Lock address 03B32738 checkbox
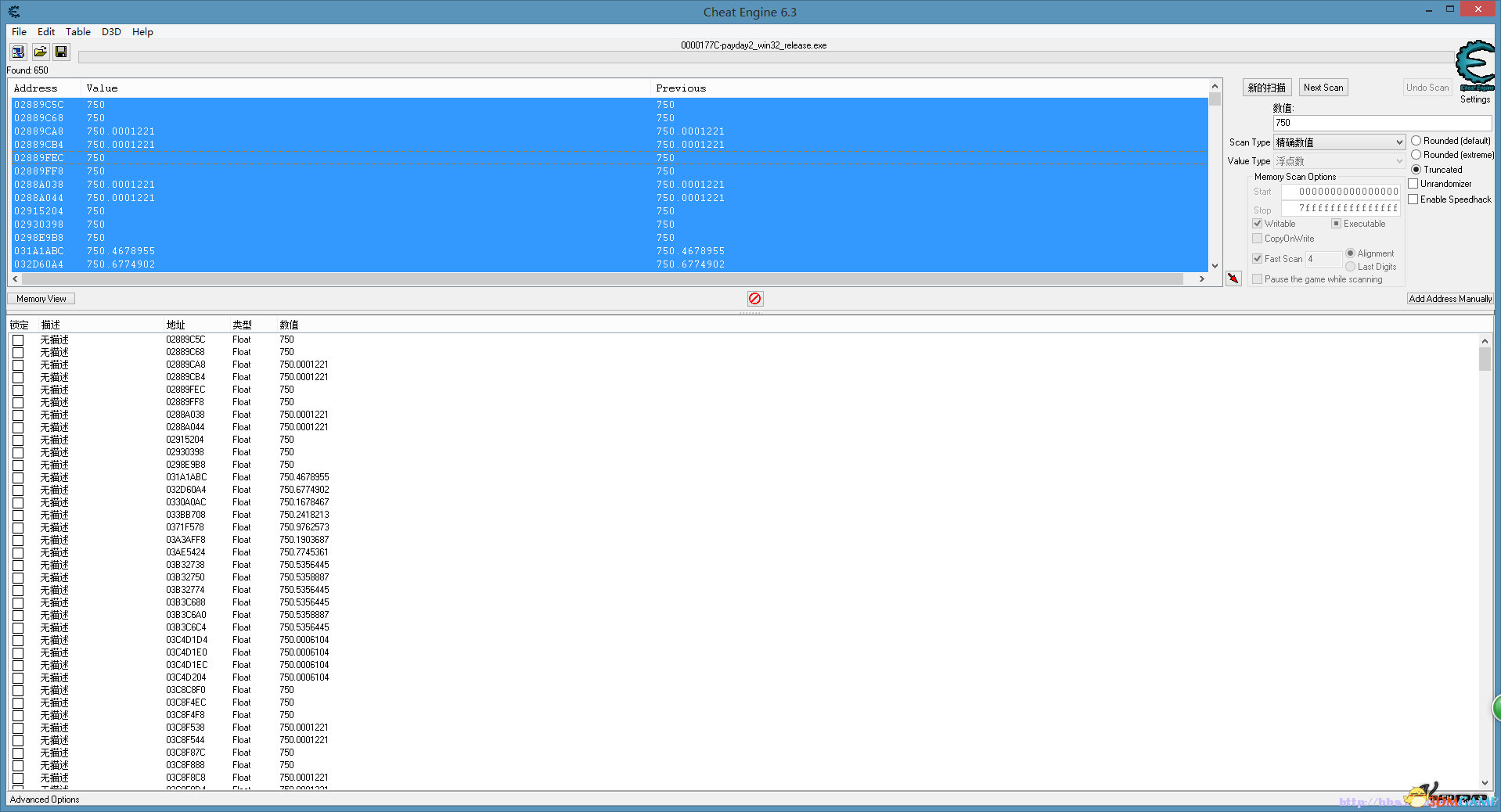The height and width of the screenshot is (812, 1501). 18,566
